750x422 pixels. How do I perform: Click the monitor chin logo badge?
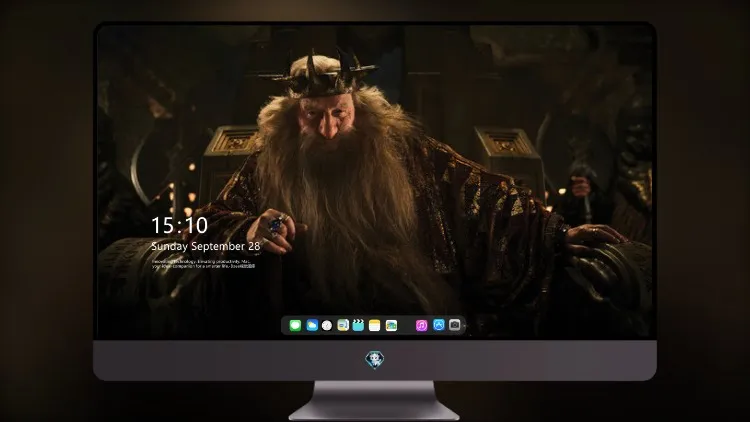(375, 360)
